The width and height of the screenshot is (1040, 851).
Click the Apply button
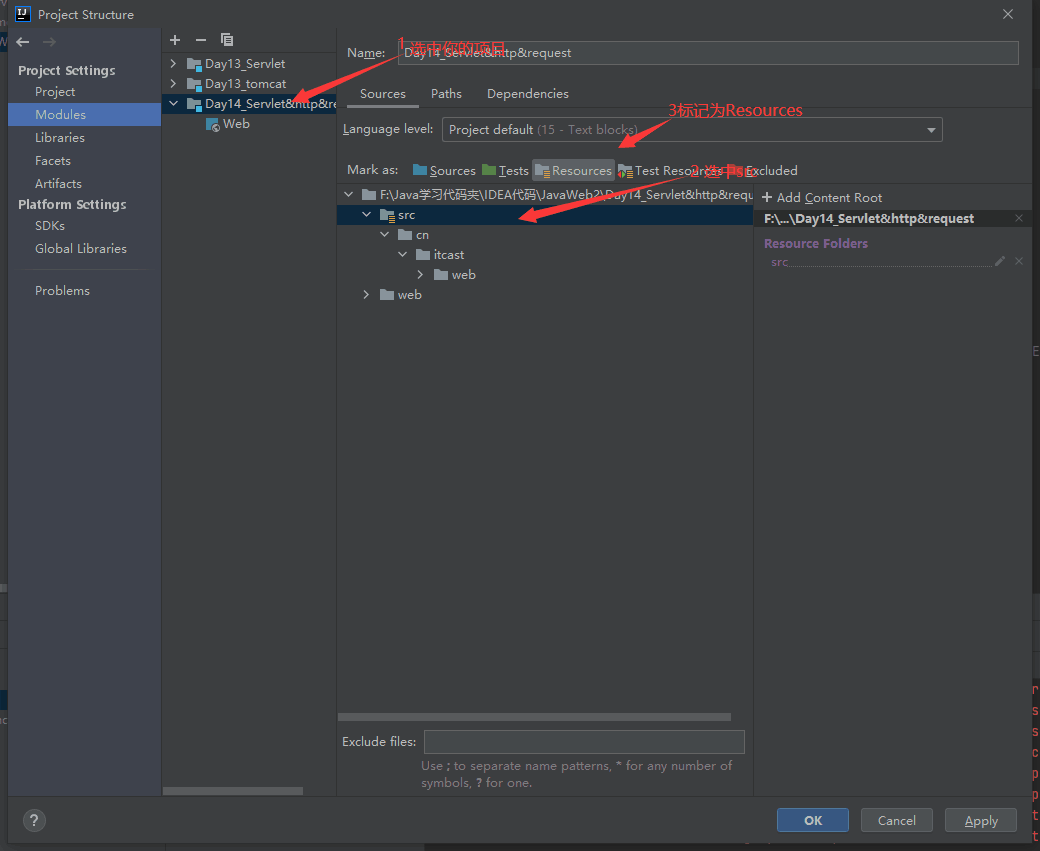tap(981, 820)
